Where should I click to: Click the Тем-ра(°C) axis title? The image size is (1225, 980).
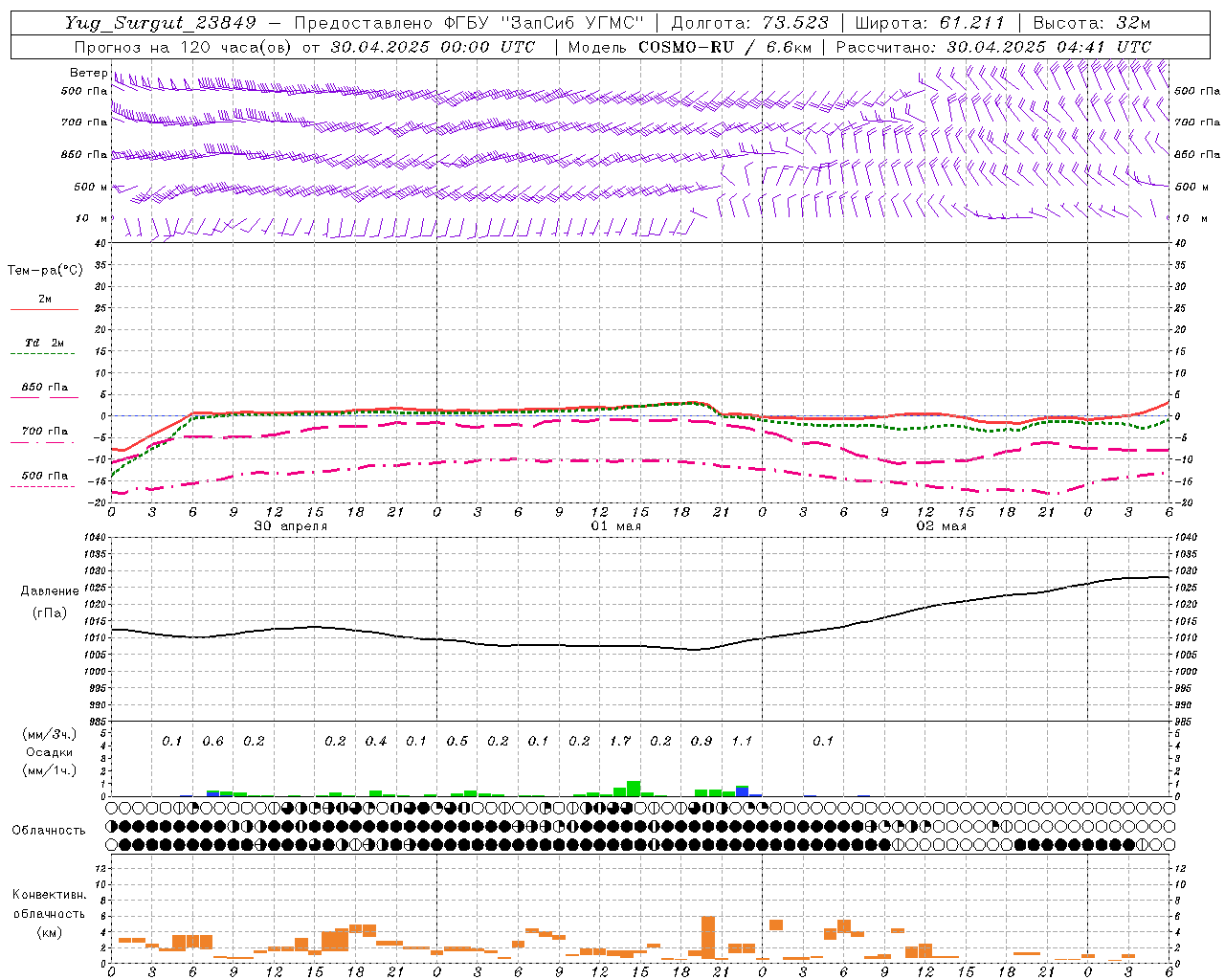coord(45,271)
